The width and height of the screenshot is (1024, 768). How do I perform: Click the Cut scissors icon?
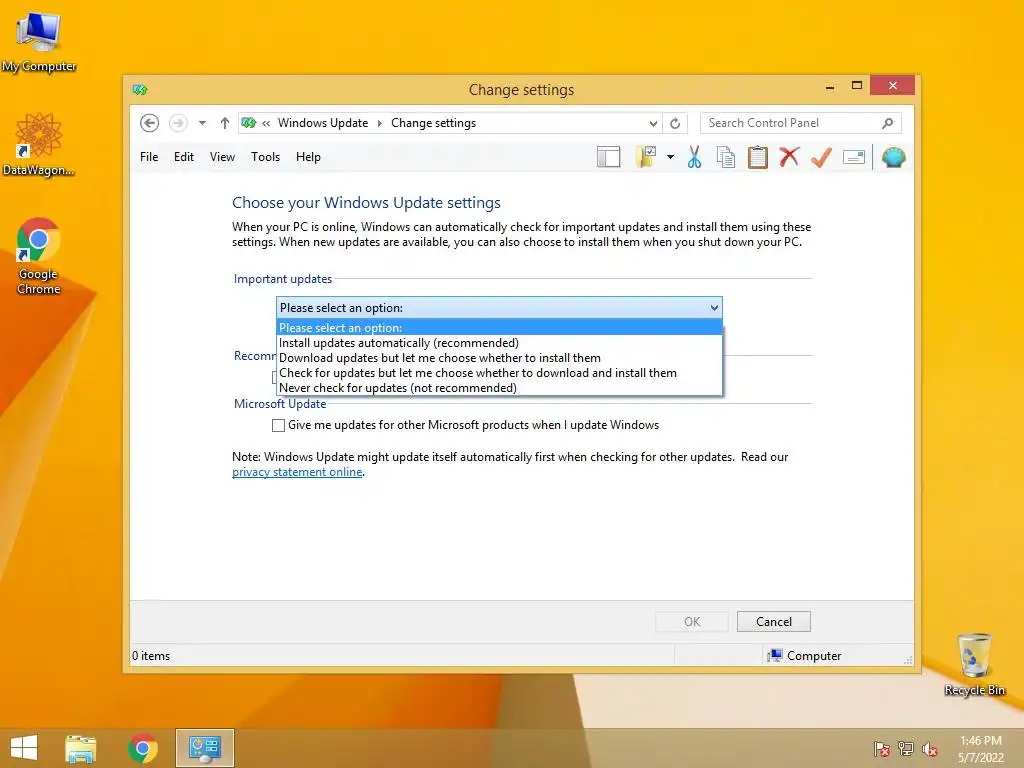[694, 157]
